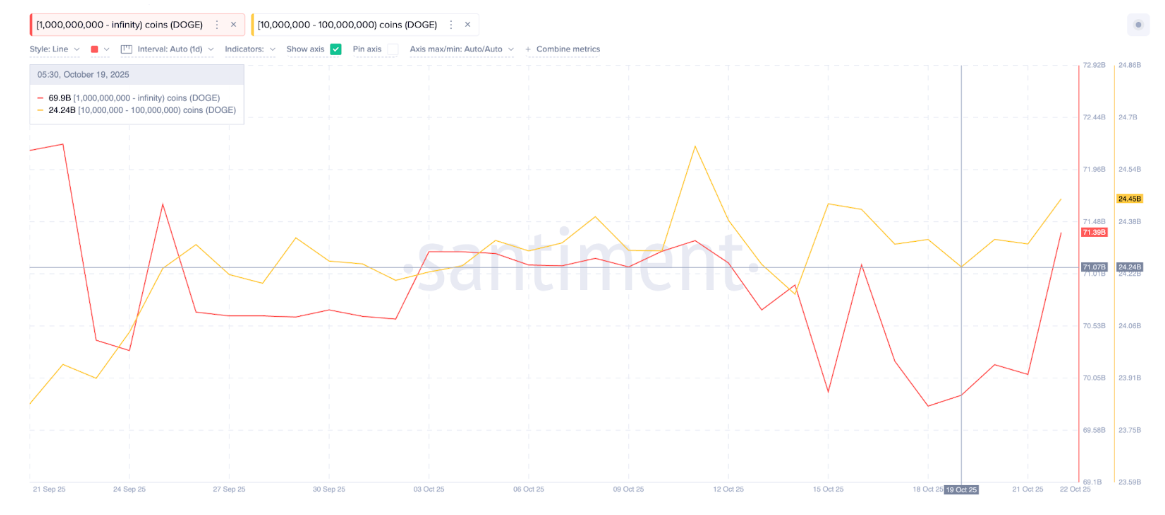
Task: Open the red line color picker
Action: 99,49
